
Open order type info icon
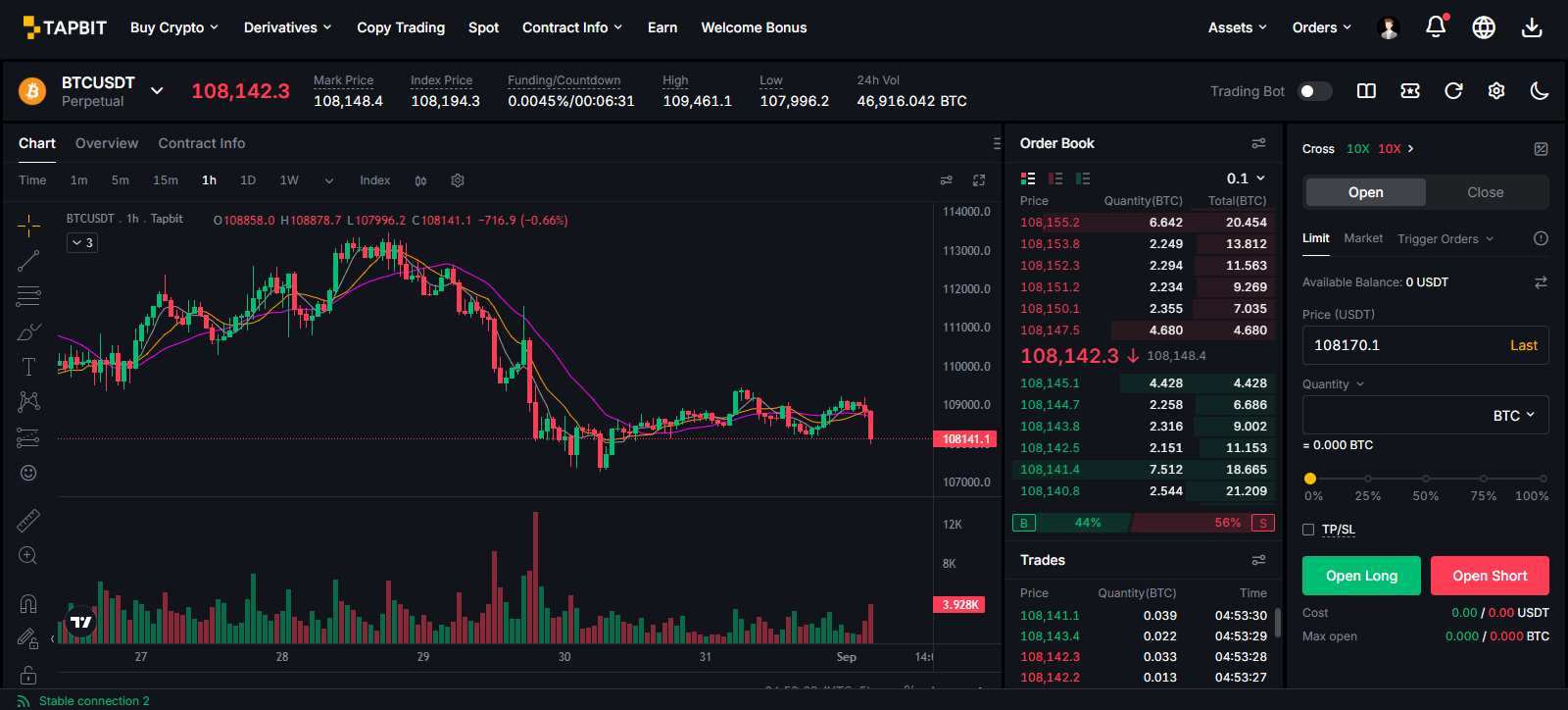click(1541, 238)
